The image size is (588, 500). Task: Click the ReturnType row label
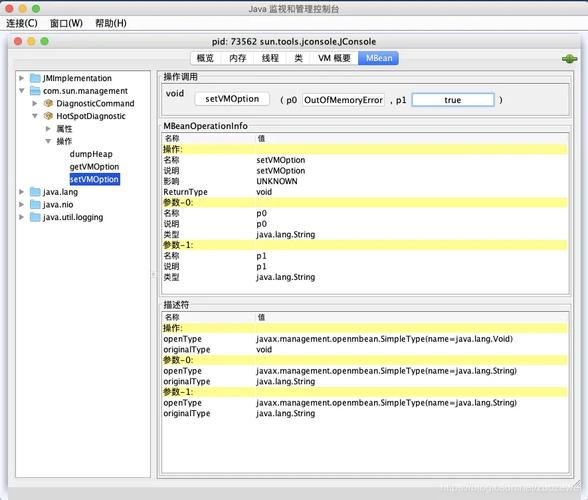coord(185,192)
